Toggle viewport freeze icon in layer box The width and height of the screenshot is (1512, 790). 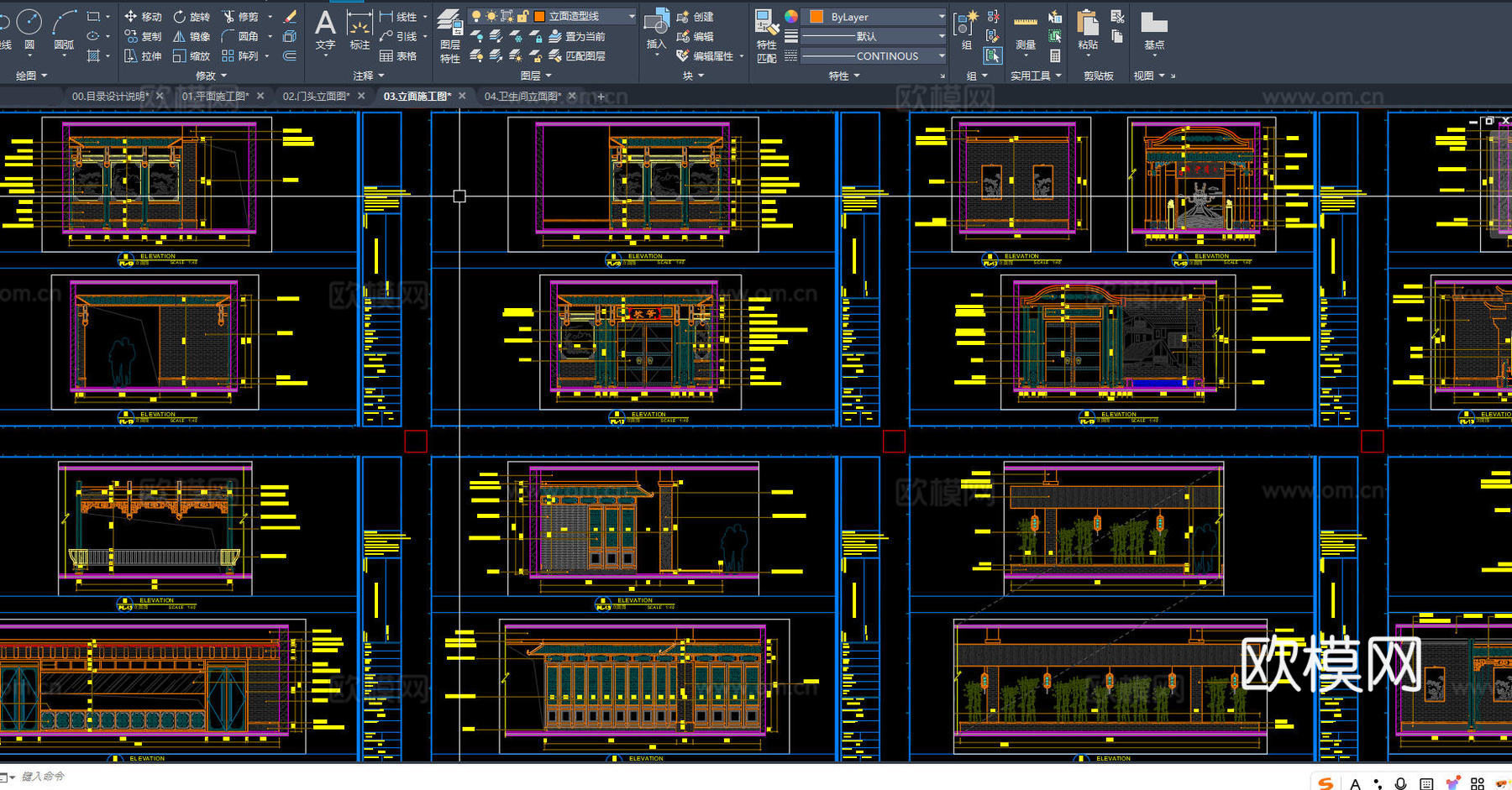point(507,16)
